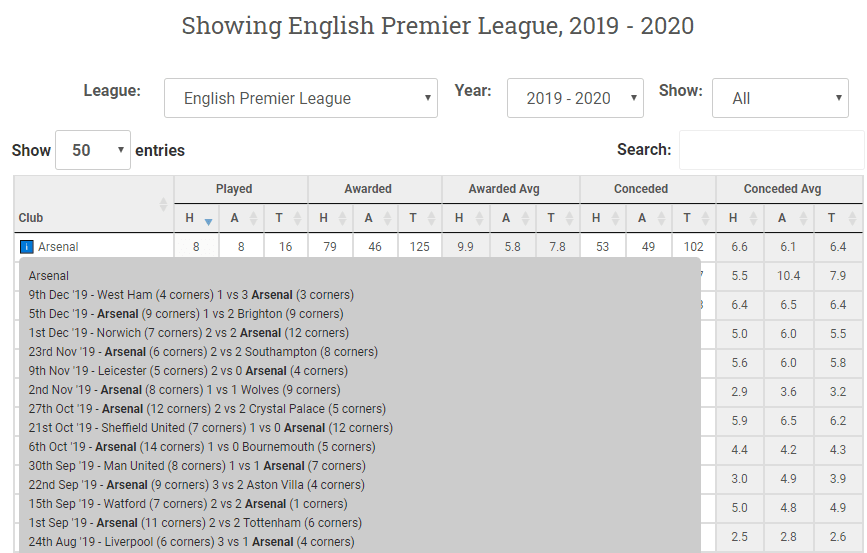This screenshot has width=867, height=553.
Task: Sort by Awarded Avg A column
Action: click(x=513, y=218)
